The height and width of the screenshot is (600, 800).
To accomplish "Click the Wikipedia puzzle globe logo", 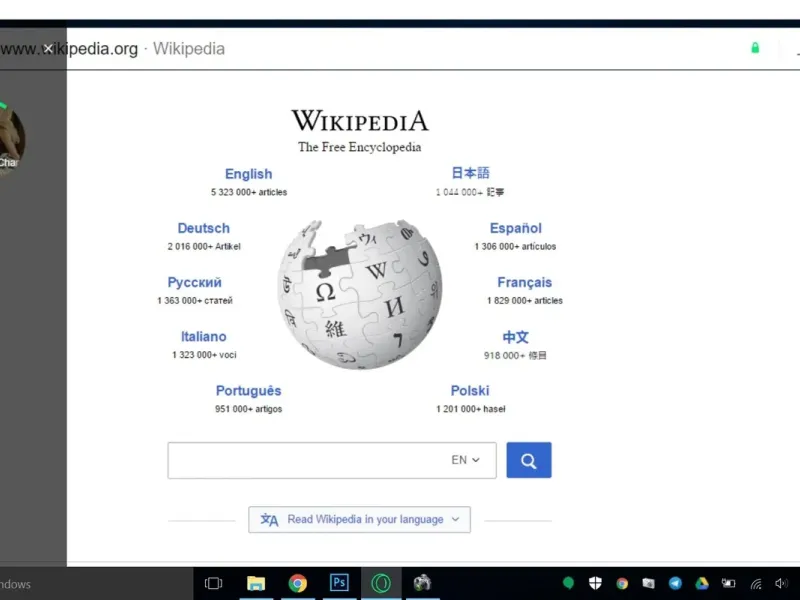I will coord(360,294).
